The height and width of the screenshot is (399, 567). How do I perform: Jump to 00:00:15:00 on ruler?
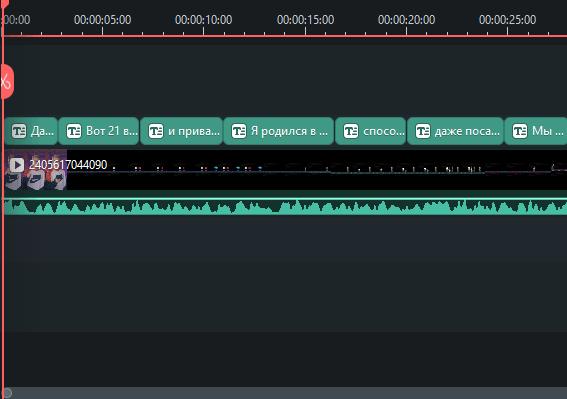(306, 20)
